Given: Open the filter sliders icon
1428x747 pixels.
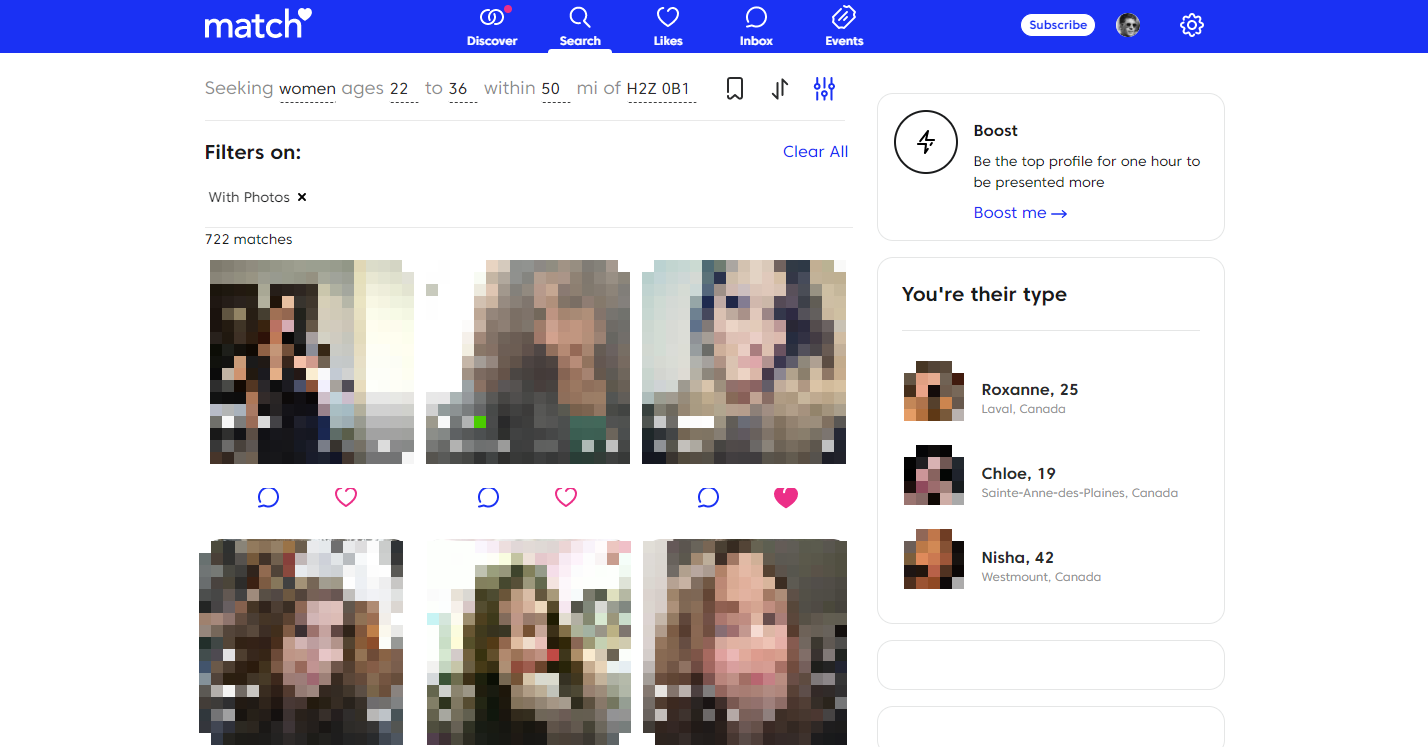Looking at the screenshot, I should [x=824, y=89].
